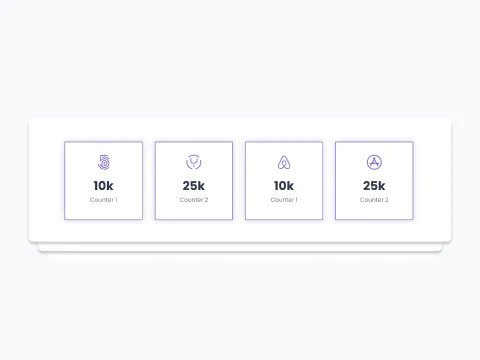The image size is (480, 360).
Task: Click the faint third stacked layer at the bottom
Action: (x=240, y=256)
